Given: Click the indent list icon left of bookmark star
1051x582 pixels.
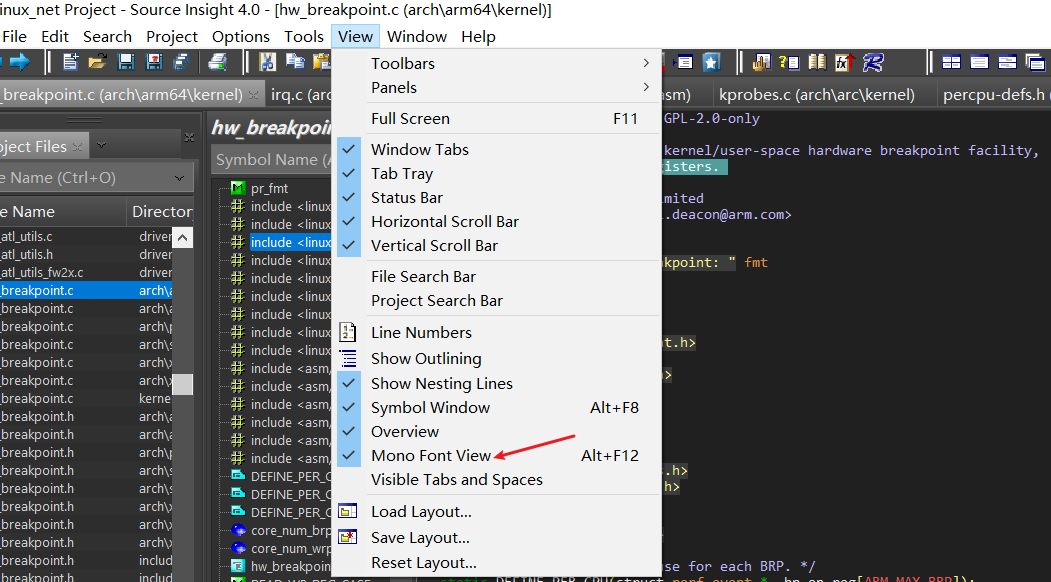Looking at the screenshot, I should (683, 62).
